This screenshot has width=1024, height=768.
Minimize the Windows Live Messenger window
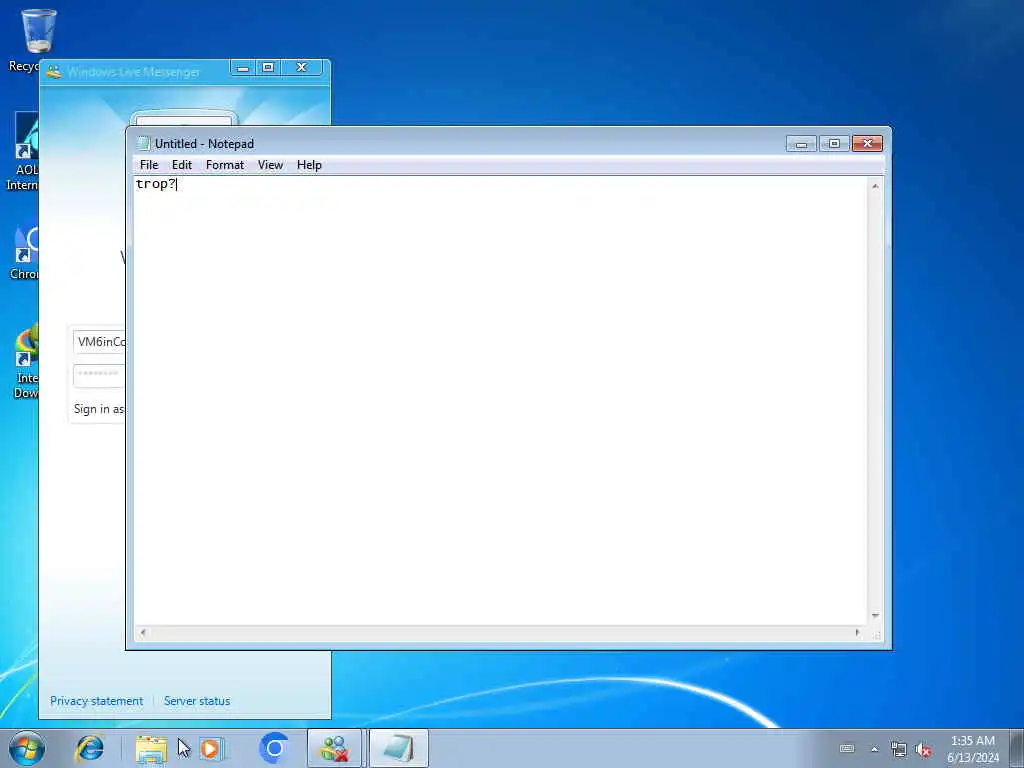pyautogui.click(x=243, y=68)
